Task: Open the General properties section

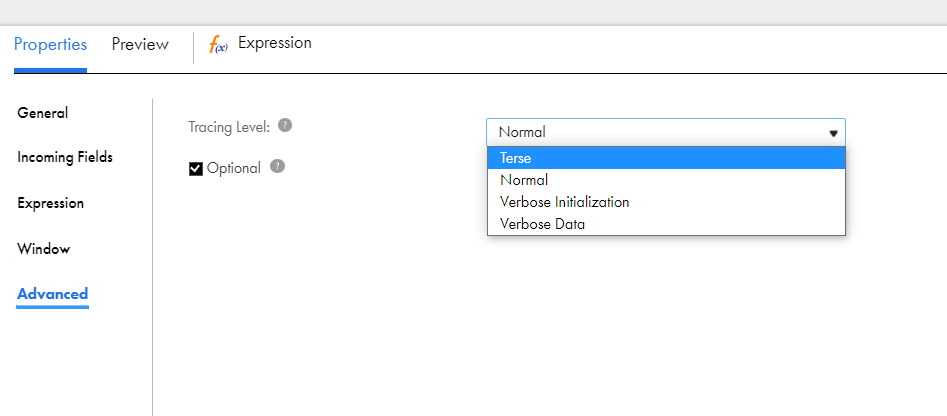Action: coord(42,113)
